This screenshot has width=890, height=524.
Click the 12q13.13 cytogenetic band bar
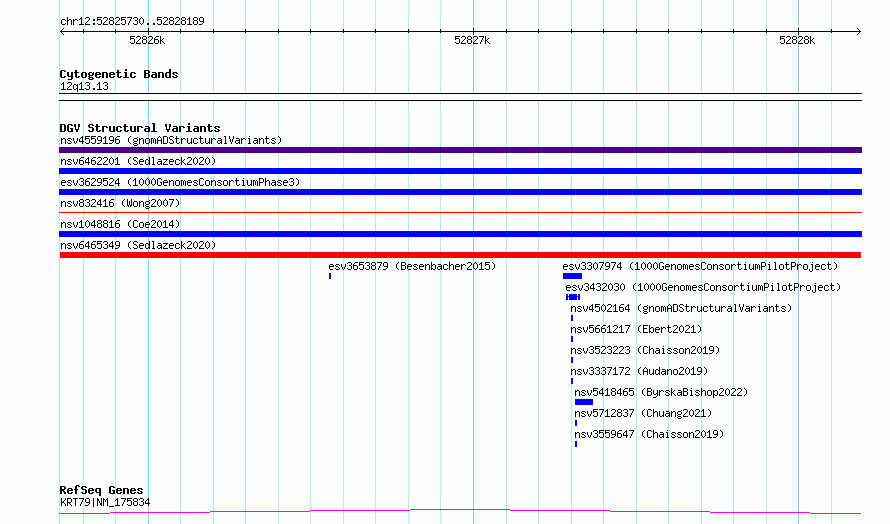click(460, 97)
